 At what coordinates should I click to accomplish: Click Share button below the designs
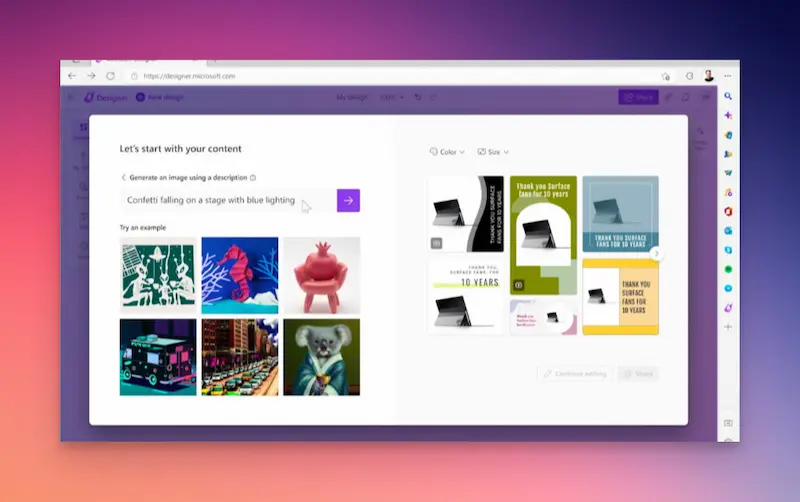pos(638,374)
